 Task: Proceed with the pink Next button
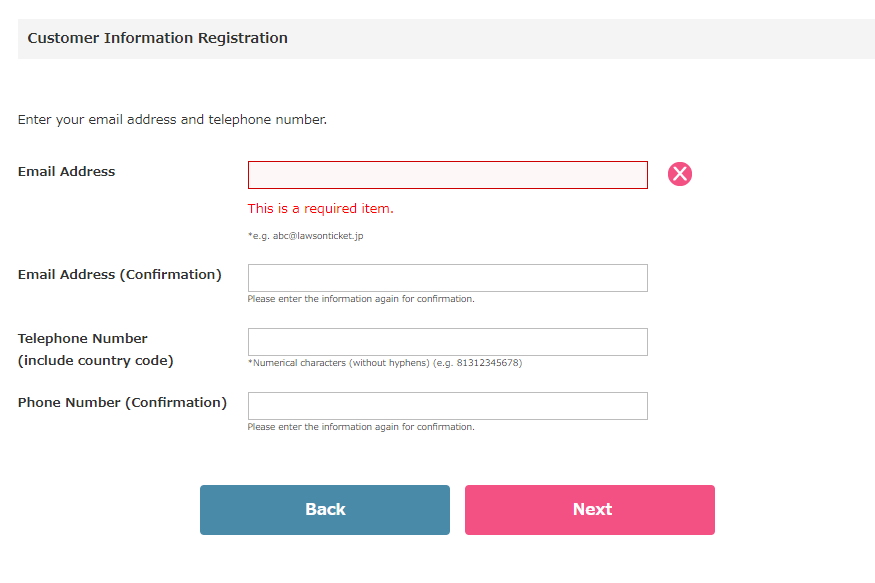click(x=590, y=510)
